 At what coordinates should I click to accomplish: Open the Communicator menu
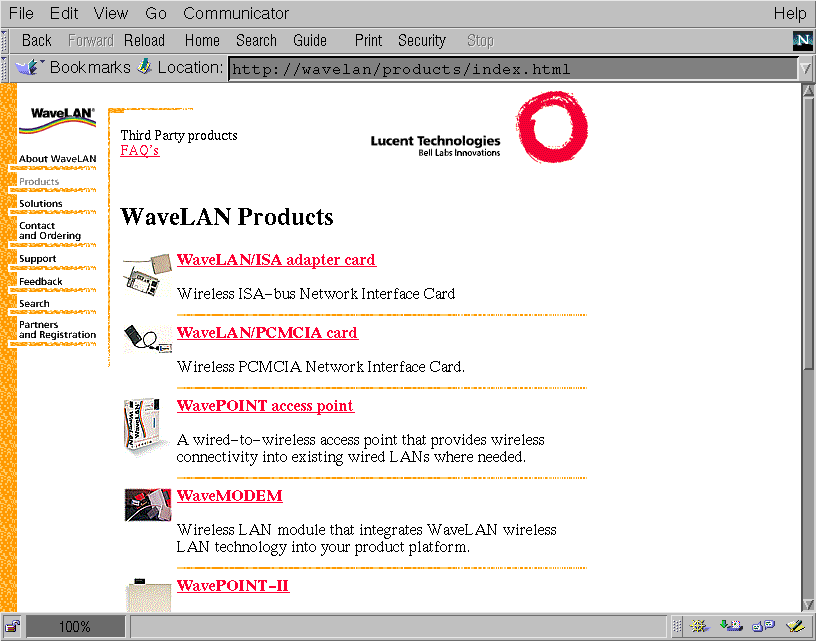pos(236,14)
